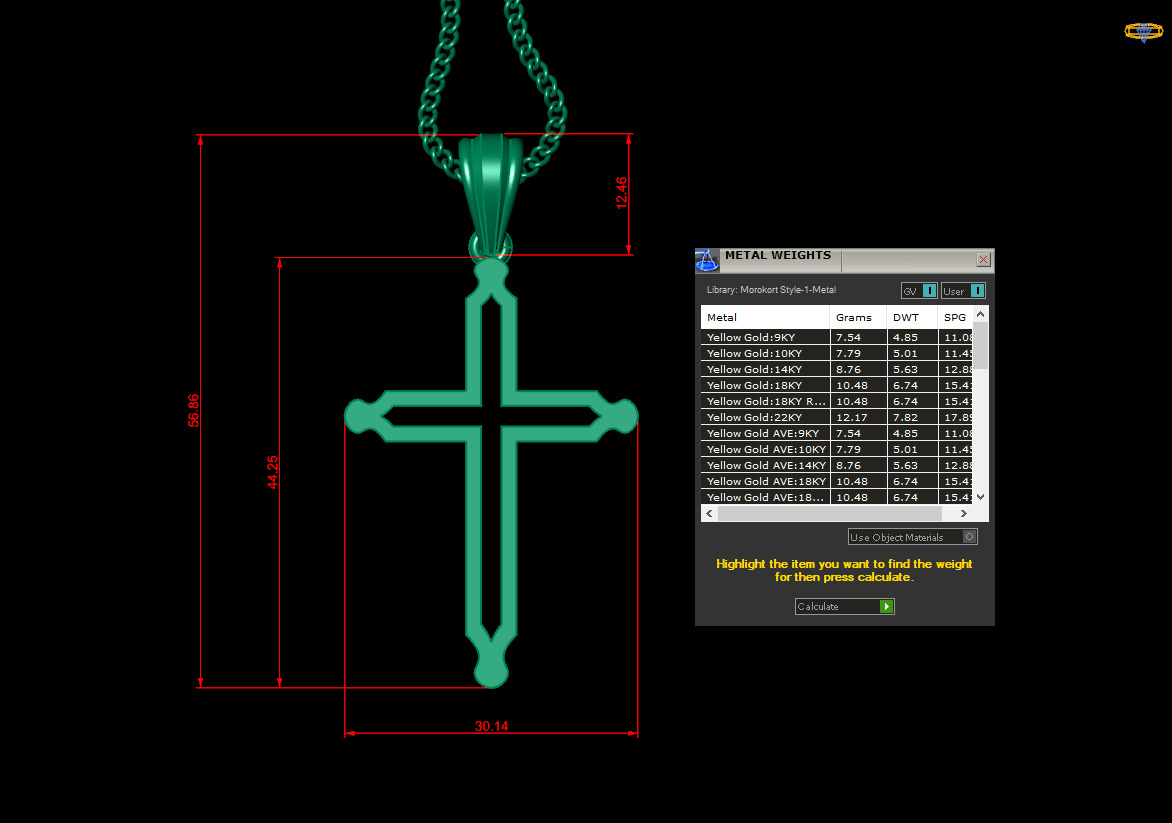Select the Yellow Gold:22KY row
This screenshot has width=1172, height=823.
pyautogui.click(x=836, y=417)
